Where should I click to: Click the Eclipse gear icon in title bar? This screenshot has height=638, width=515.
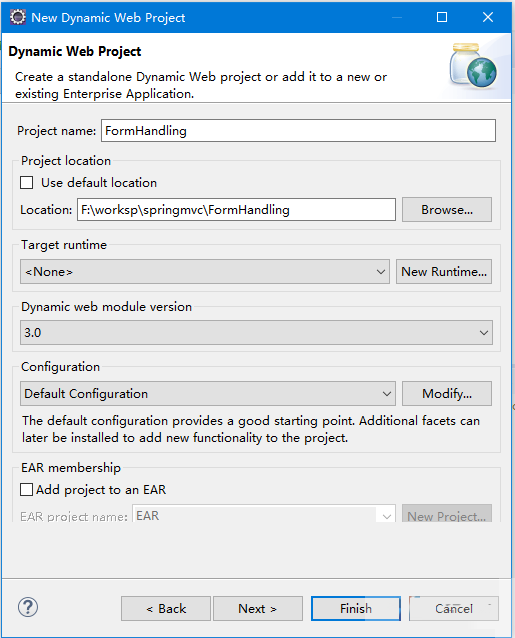click(17, 17)
